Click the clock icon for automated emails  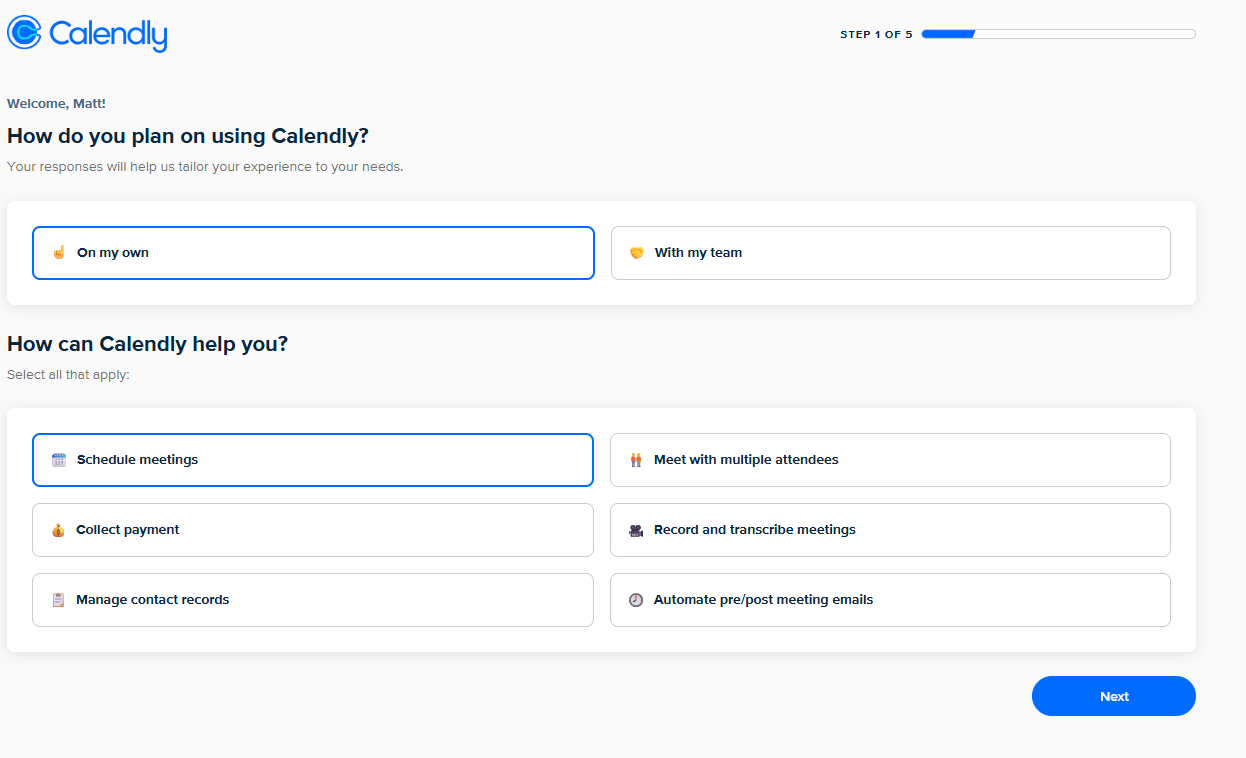pos(636,600)
